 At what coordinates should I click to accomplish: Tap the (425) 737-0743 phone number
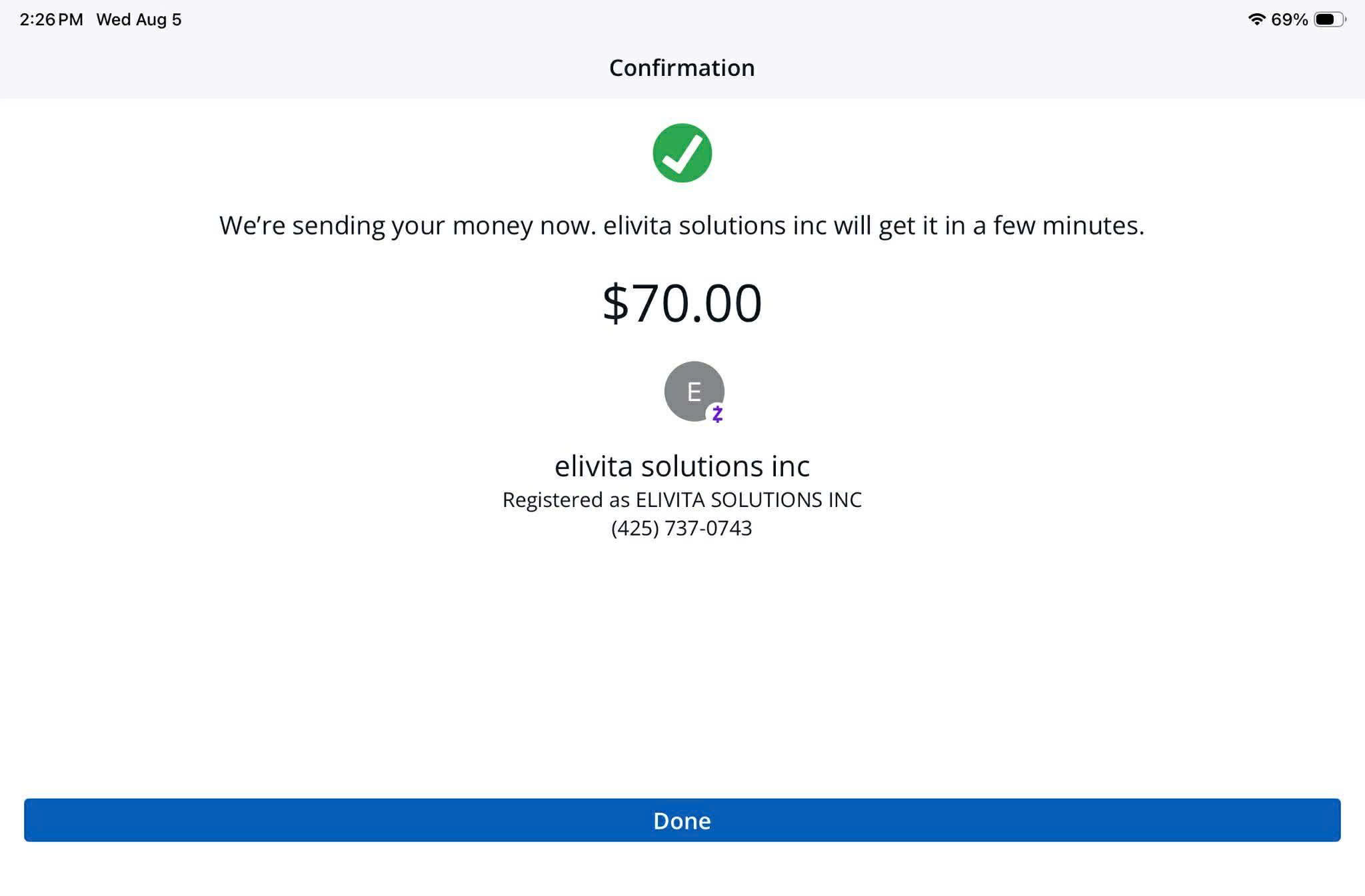click(682, 528)
